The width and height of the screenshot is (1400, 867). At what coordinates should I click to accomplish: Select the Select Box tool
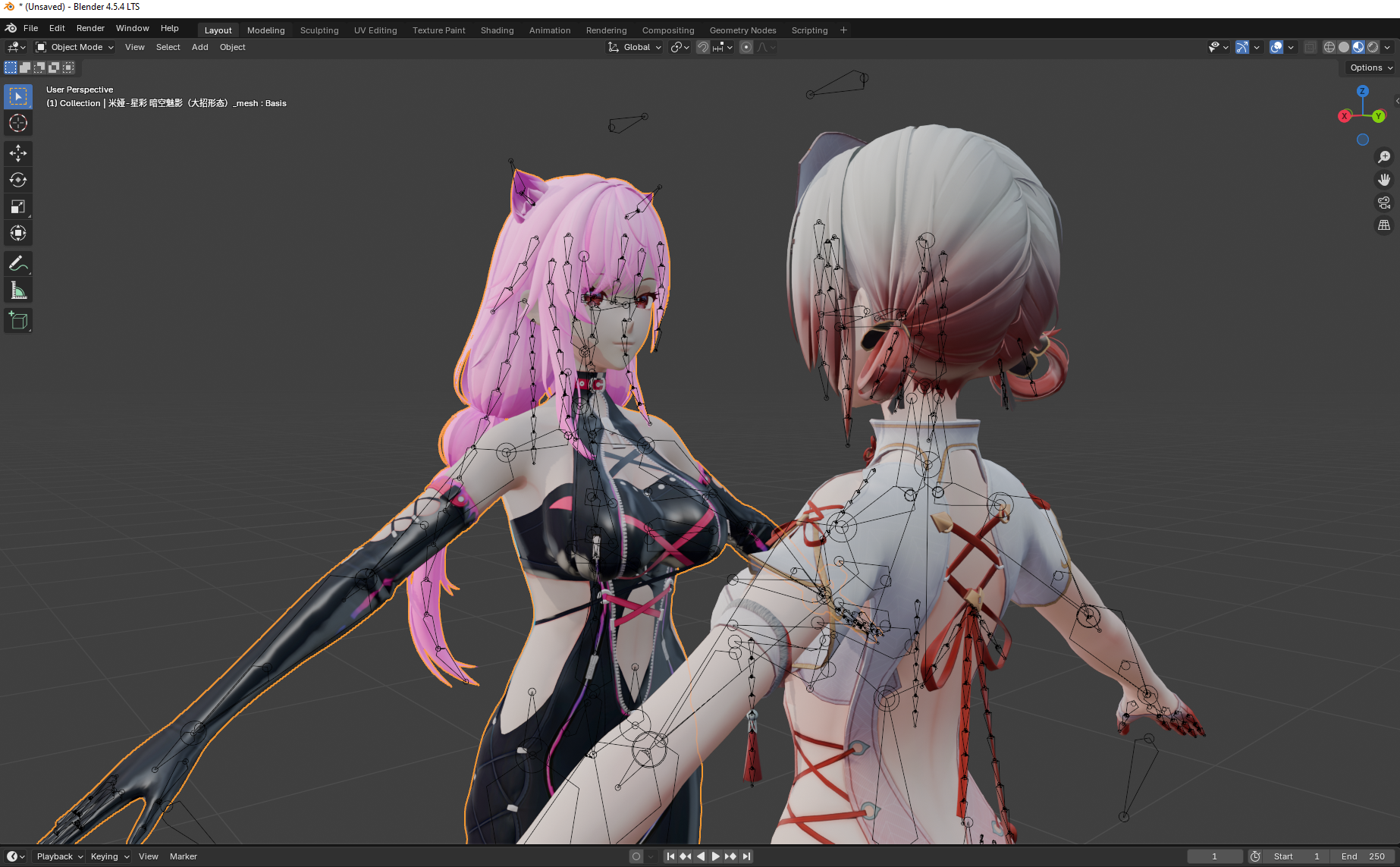pos(18,96)
